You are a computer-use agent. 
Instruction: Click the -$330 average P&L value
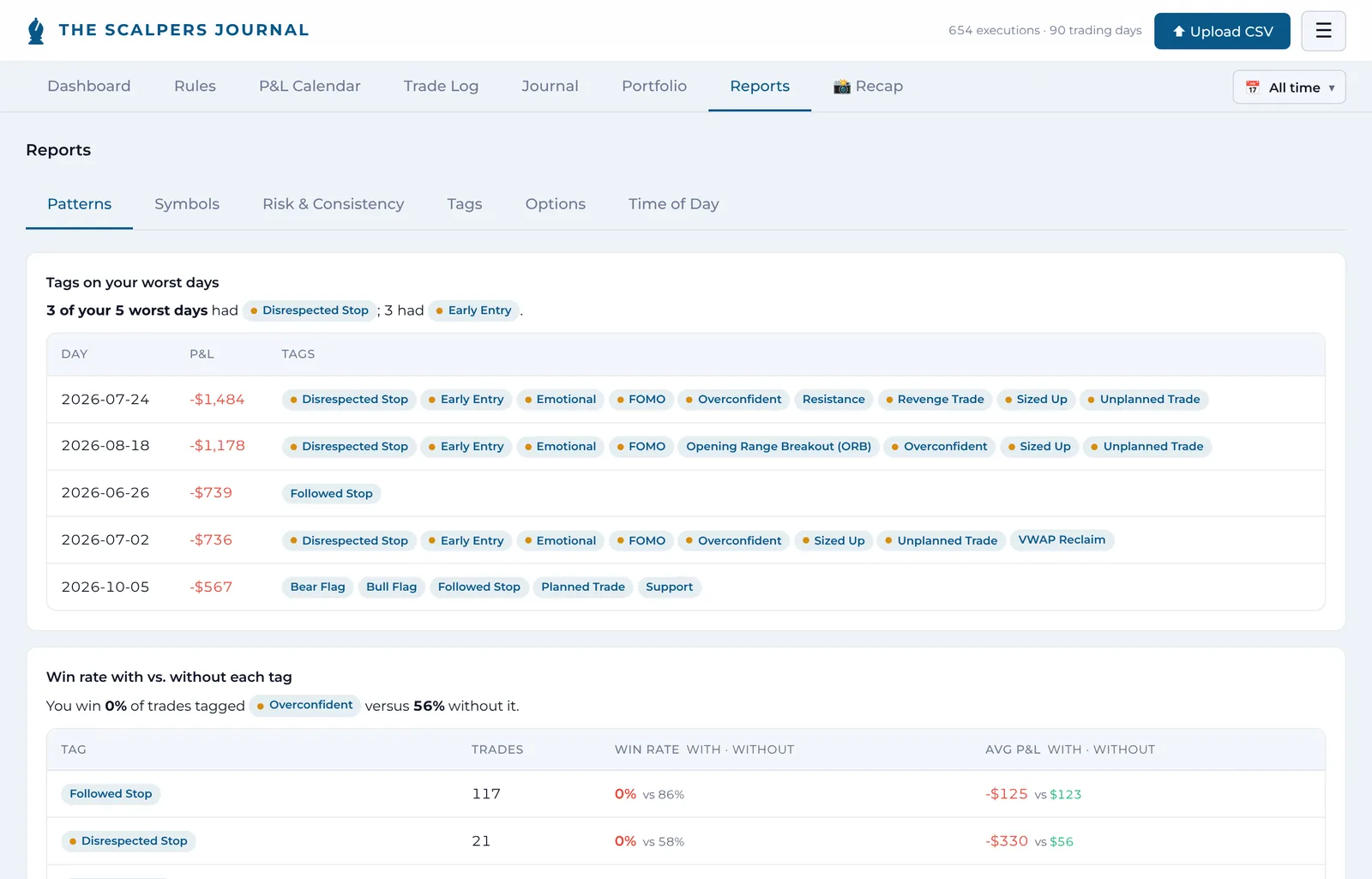click(x=1007, y=841)
